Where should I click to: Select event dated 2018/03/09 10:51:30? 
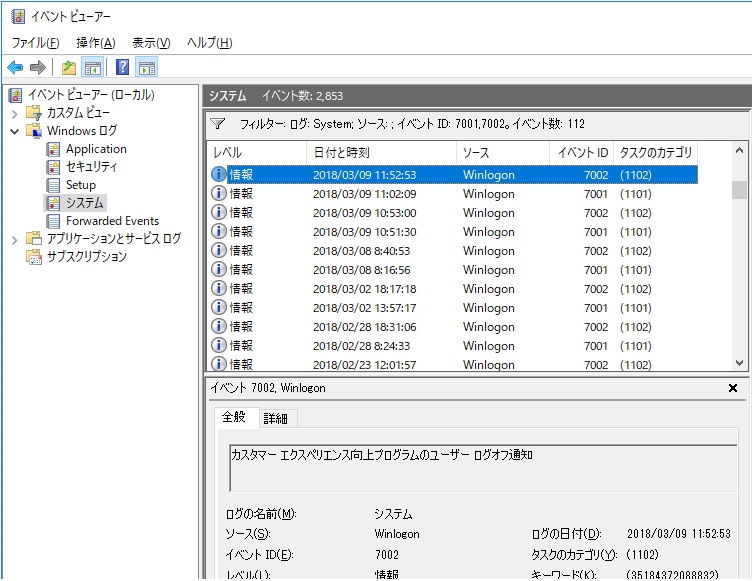tap(454, 232)
